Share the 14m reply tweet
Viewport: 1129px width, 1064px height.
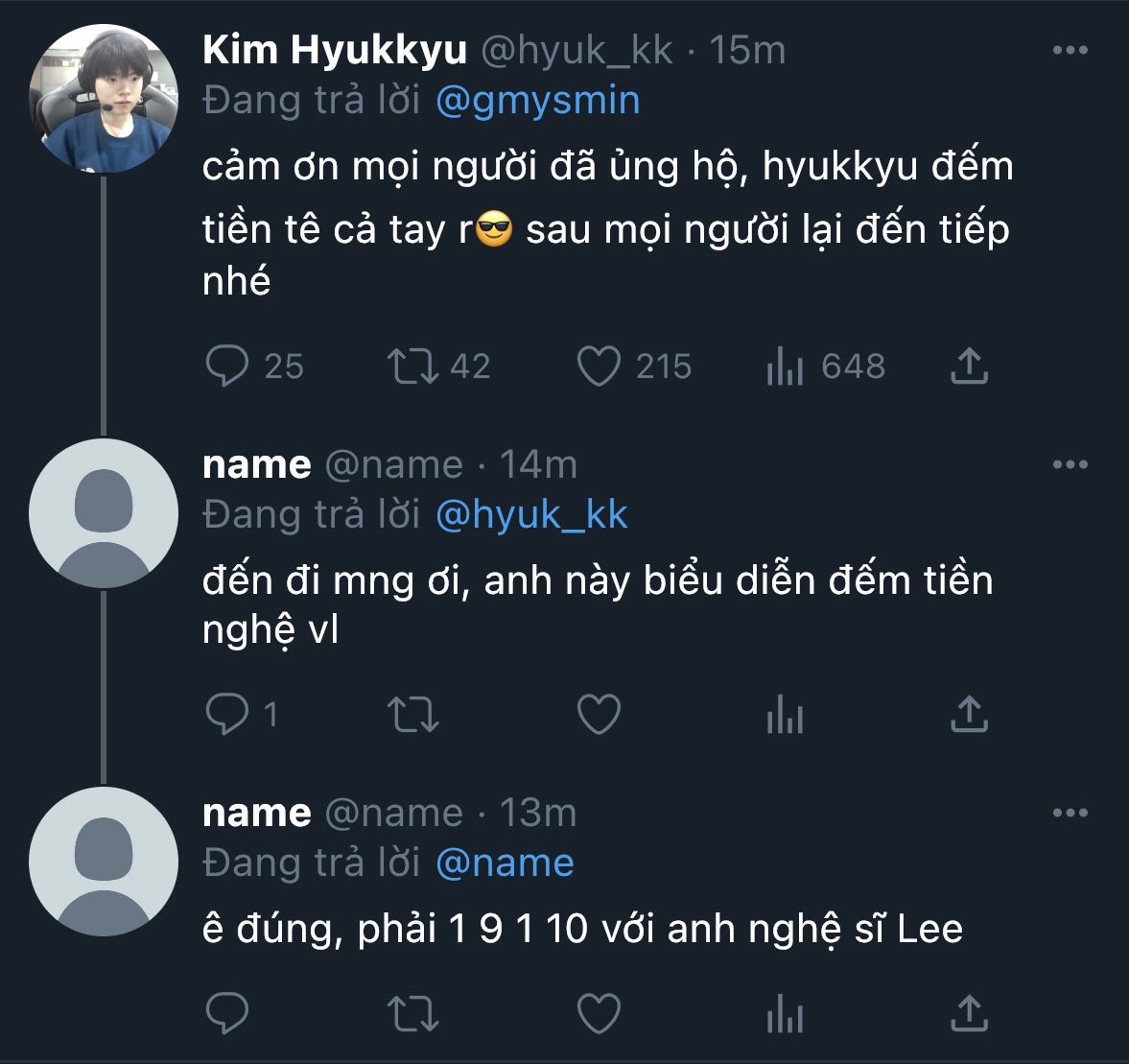[x=969, y=714]
